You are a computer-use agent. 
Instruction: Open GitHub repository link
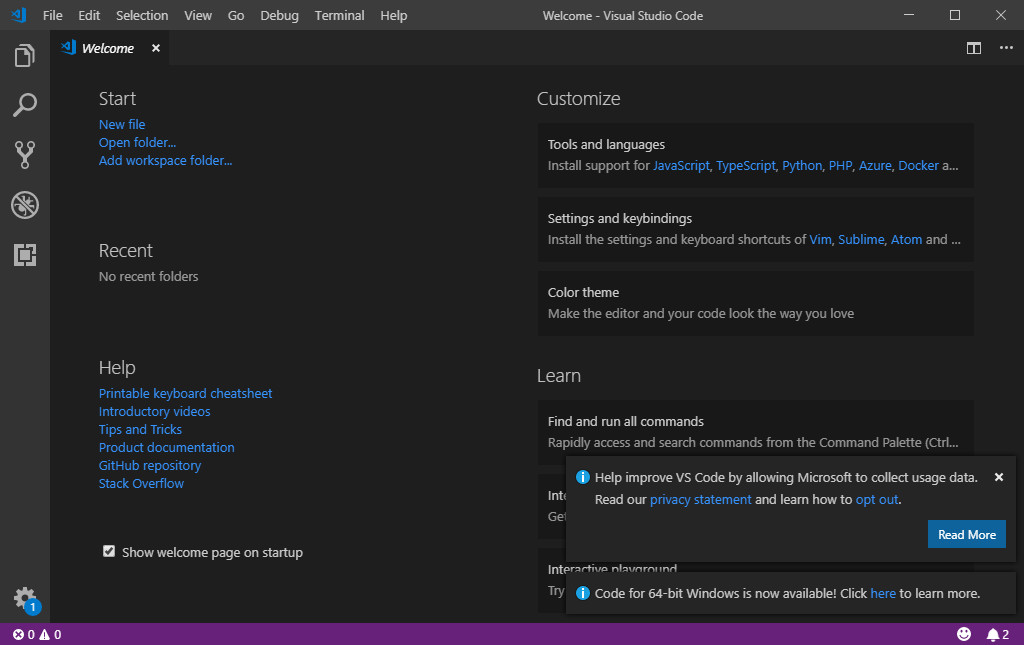coord(150,465)
